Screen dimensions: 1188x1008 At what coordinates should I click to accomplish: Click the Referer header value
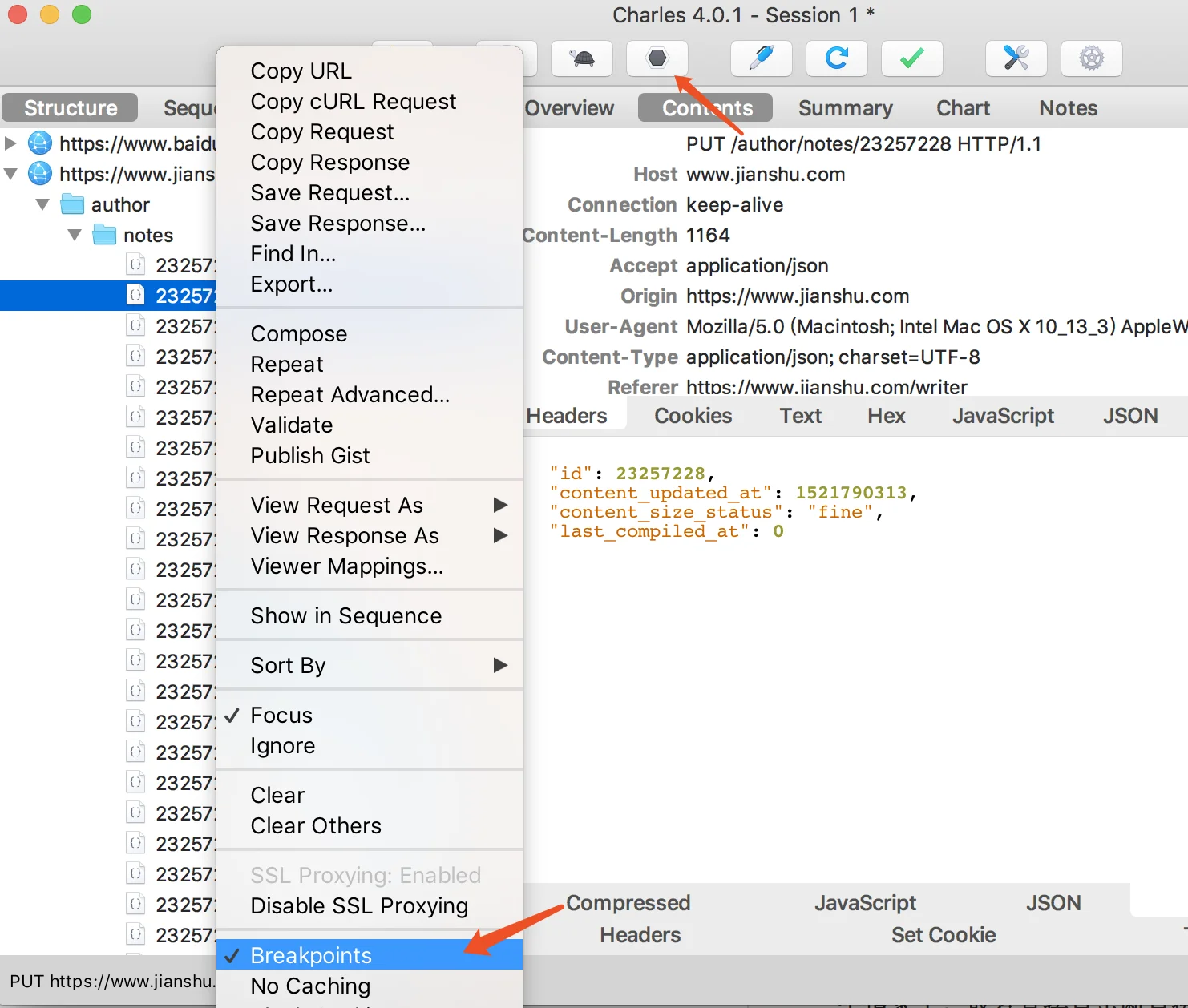click(x=826, y=387)
